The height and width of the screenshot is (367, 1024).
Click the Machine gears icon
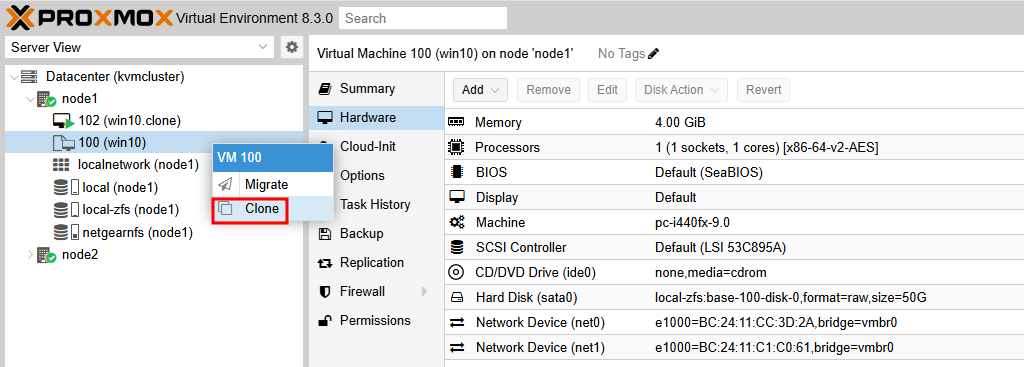click(x=456, y=223)
